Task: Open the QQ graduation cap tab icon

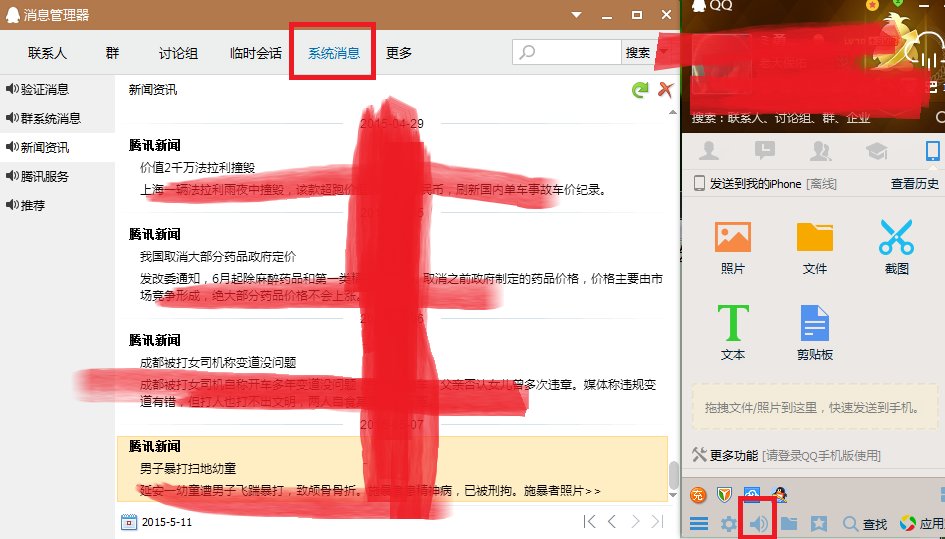Action: pyautogui.click(x=877, y=151)
